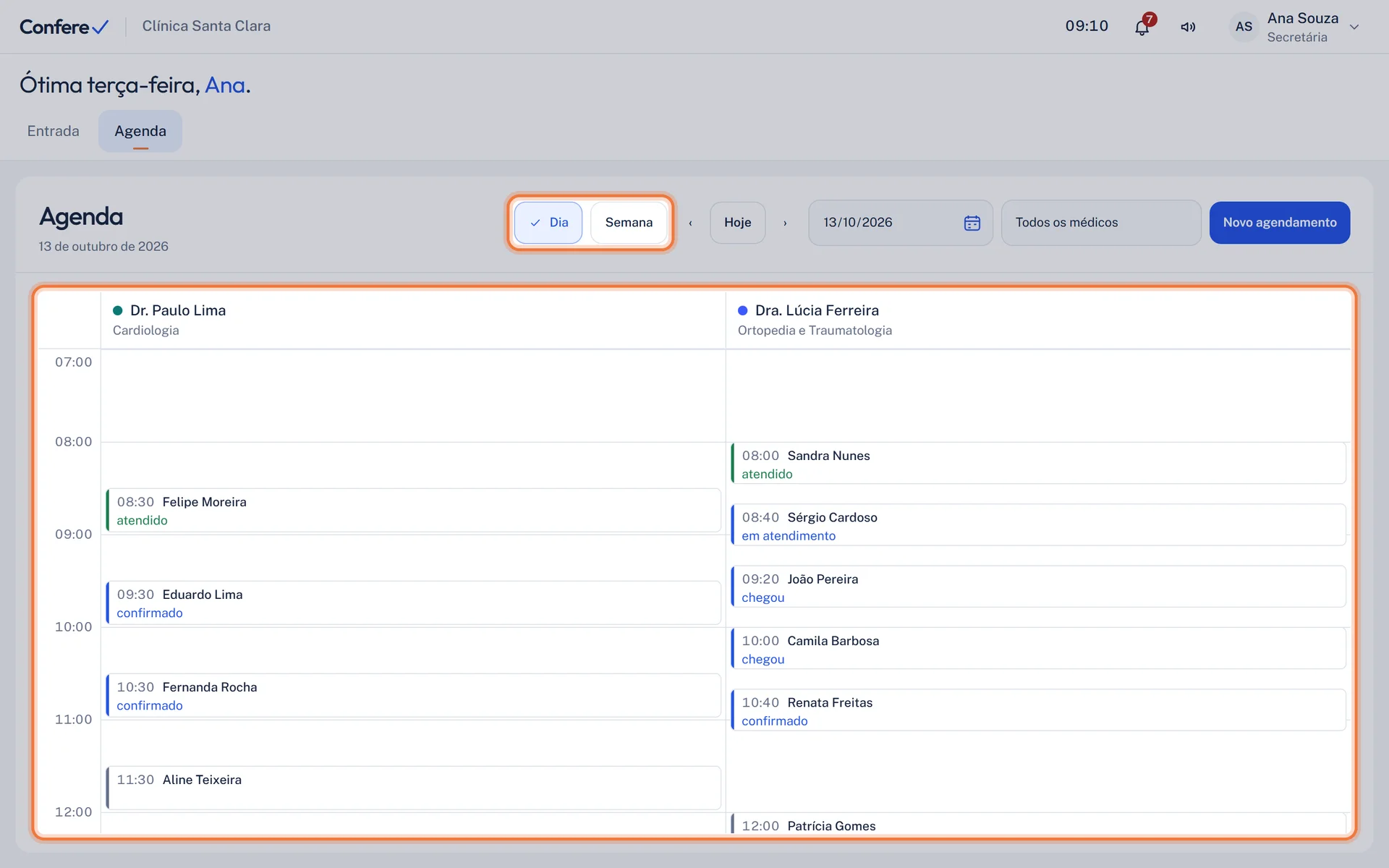The height and width of the screenshot is (868, 1389).
Task: Select the Agenda tab
Action: [140, 131]
